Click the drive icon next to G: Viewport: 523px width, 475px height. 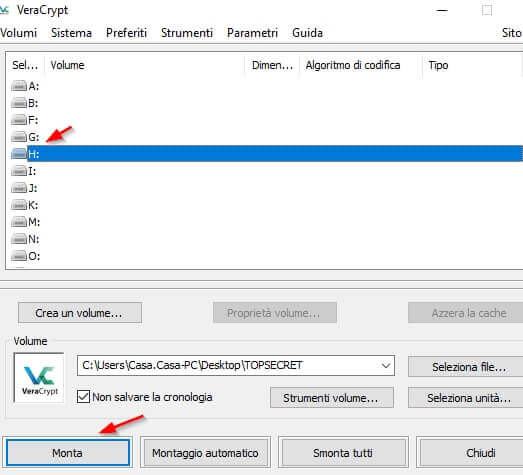(19, 137)
